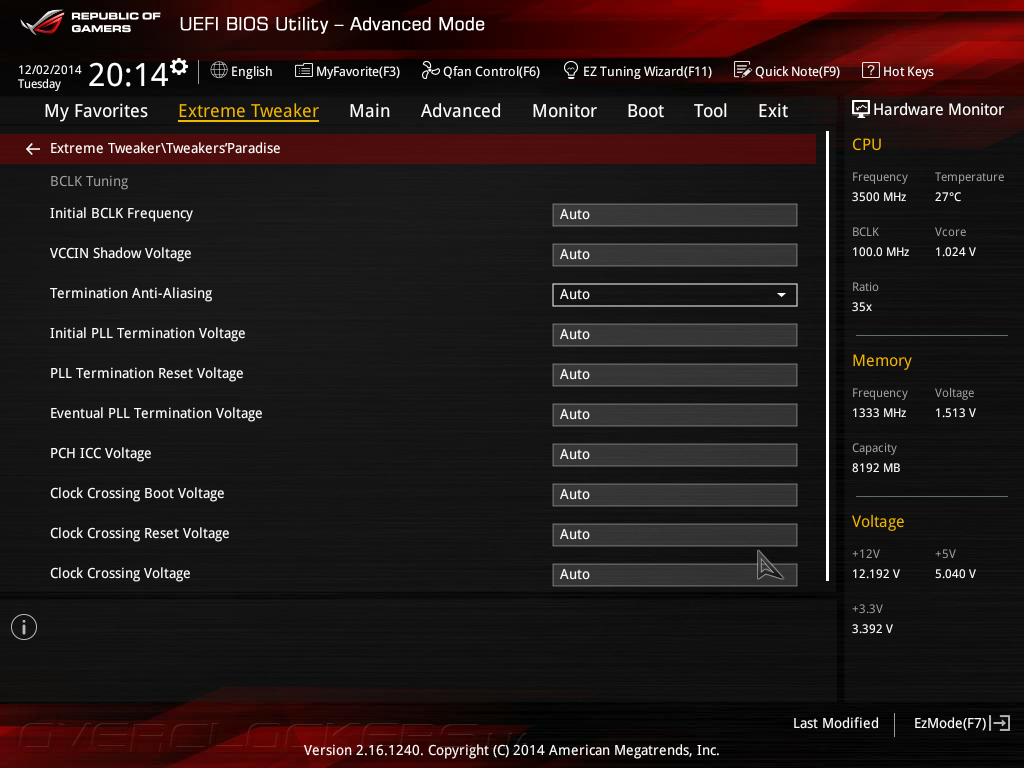Click the 20:14 clock display
The width and height of the screenshot is (1024, 768).
[x=128, y=74]
